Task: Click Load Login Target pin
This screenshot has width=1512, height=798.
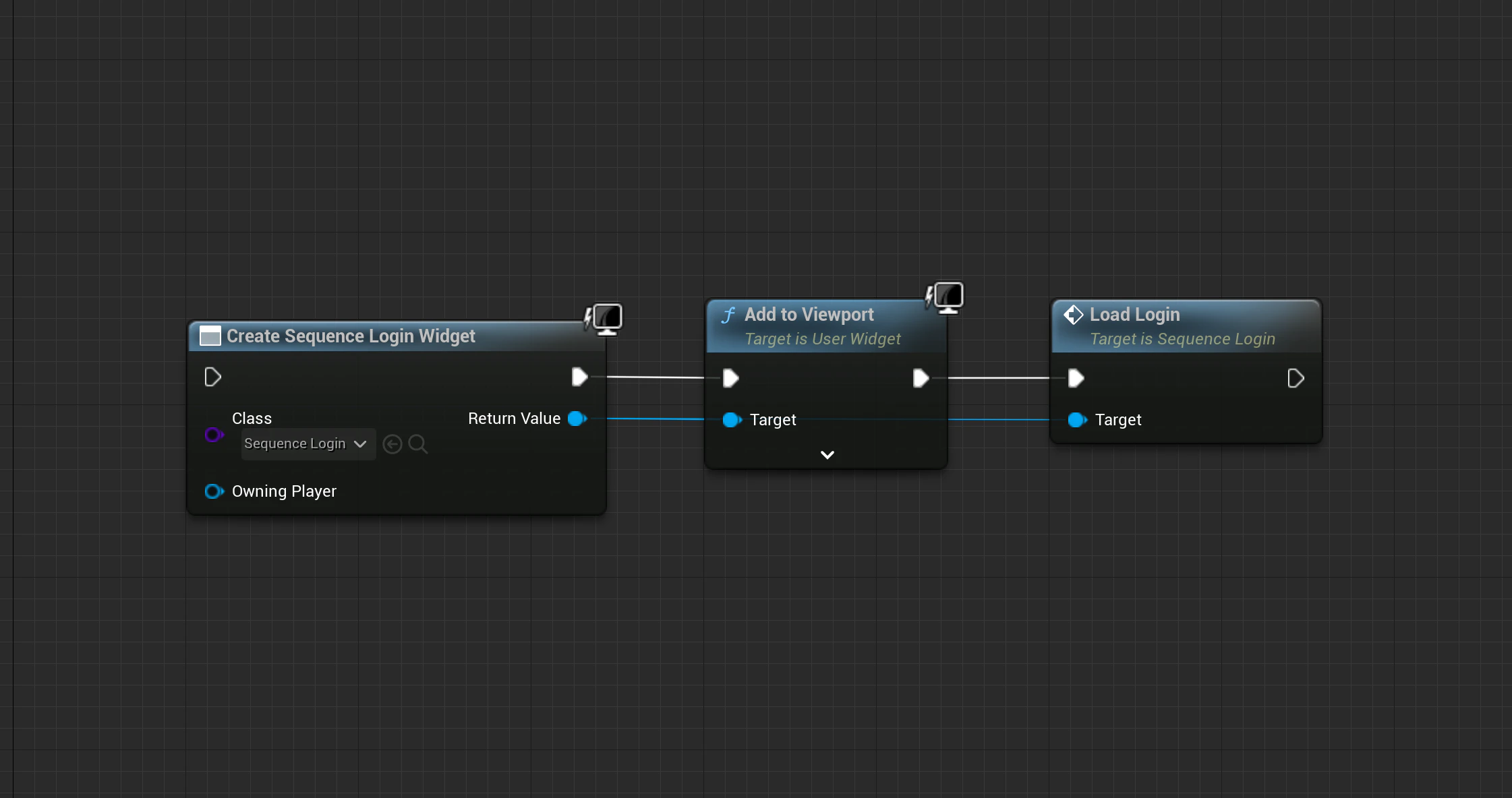Action: point(1076,420)
